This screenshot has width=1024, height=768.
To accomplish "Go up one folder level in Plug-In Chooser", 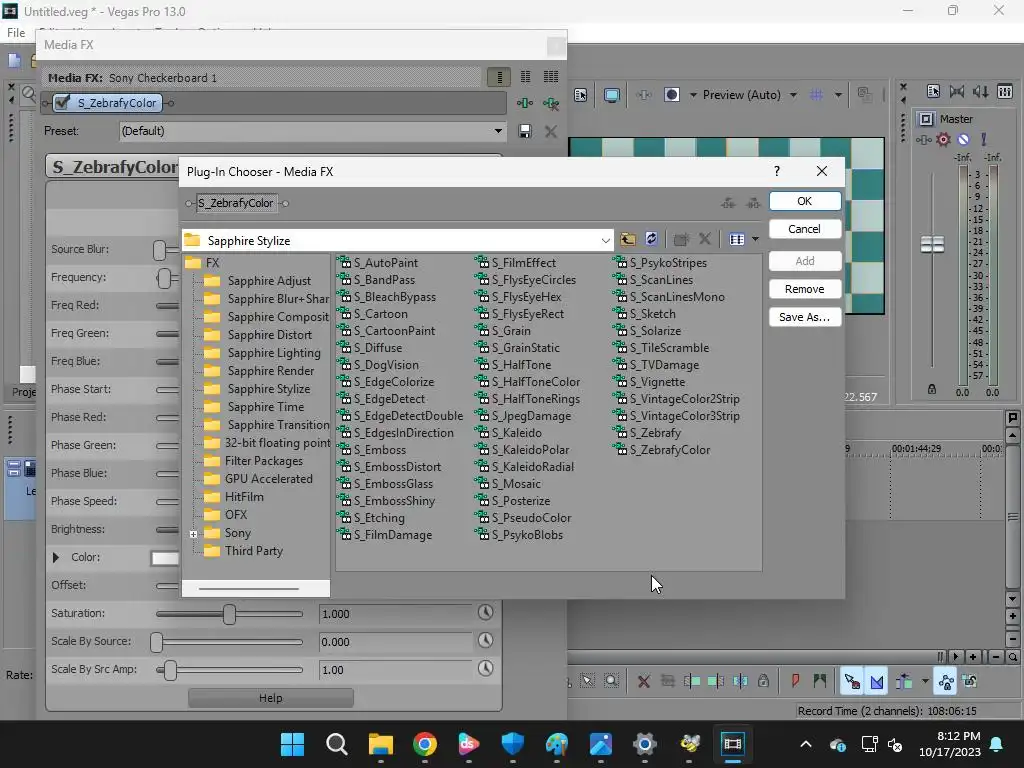I will tap(628, 239).
